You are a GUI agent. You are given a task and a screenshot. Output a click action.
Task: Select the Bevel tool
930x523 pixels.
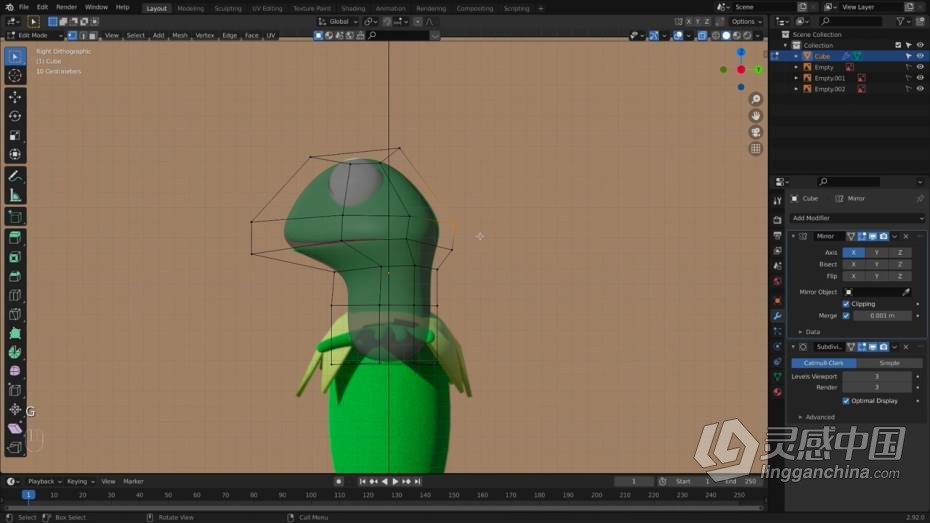point(15,276)
